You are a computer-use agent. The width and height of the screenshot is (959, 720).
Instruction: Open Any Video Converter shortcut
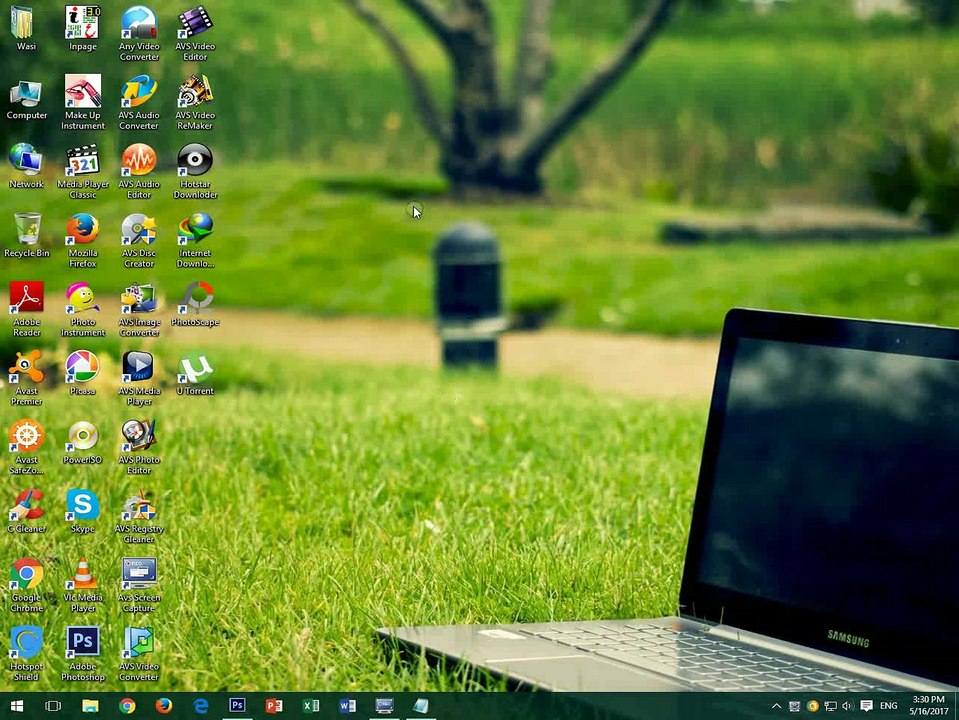pos(139,34)
